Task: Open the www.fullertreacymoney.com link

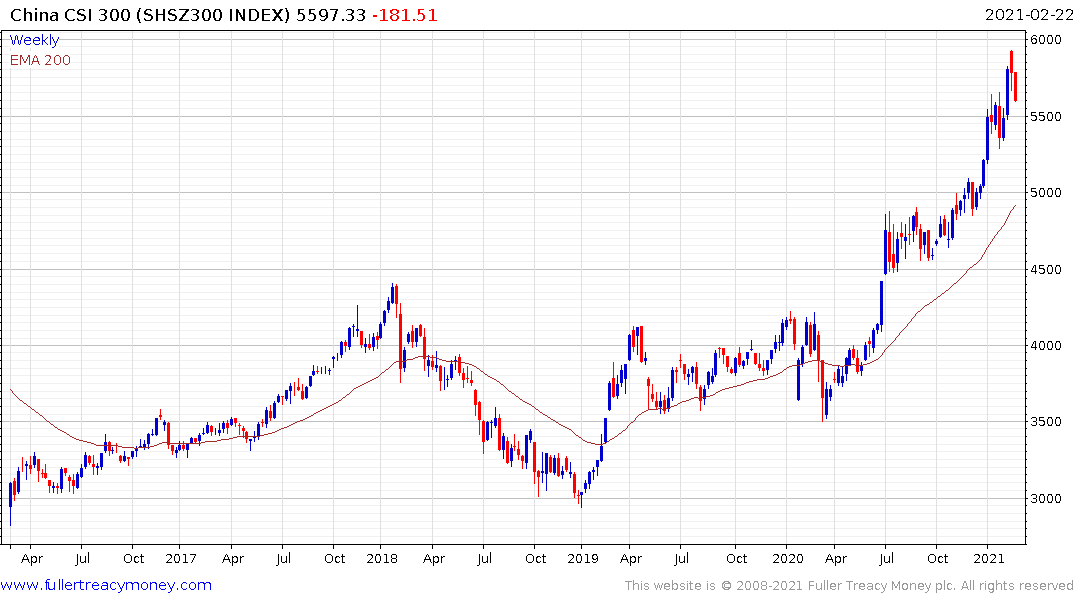Action: (x=106, y=585)
